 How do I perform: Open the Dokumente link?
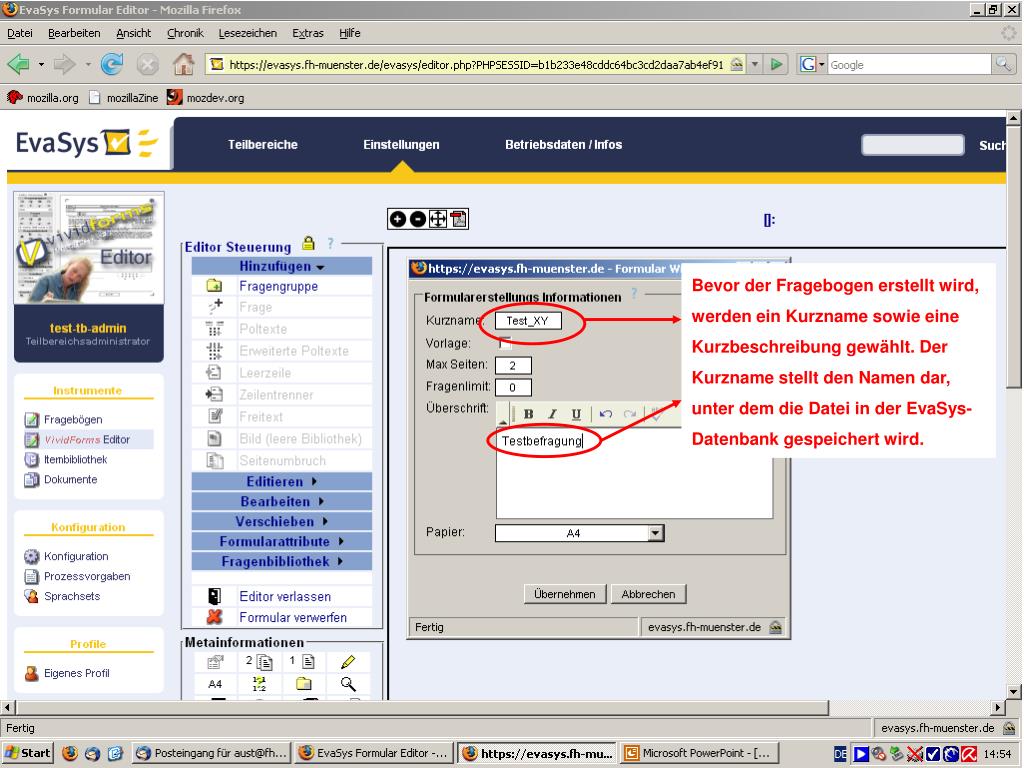point(70,479)
